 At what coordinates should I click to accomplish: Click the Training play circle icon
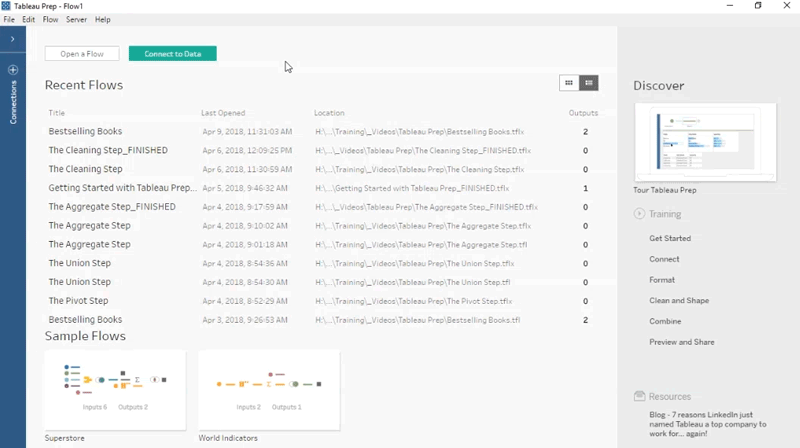point(639,214)
